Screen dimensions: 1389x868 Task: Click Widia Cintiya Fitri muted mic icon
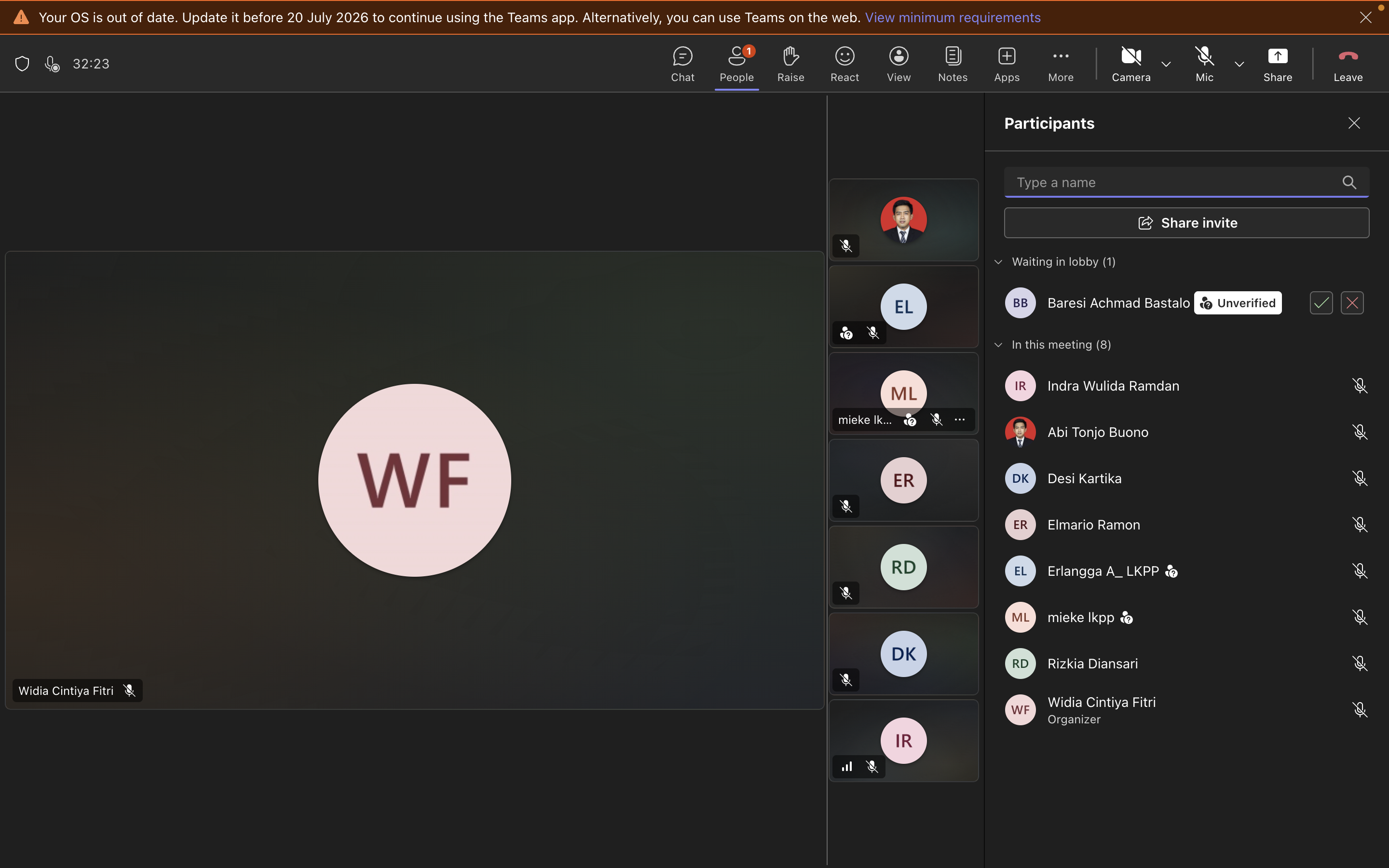point(1359,709)
